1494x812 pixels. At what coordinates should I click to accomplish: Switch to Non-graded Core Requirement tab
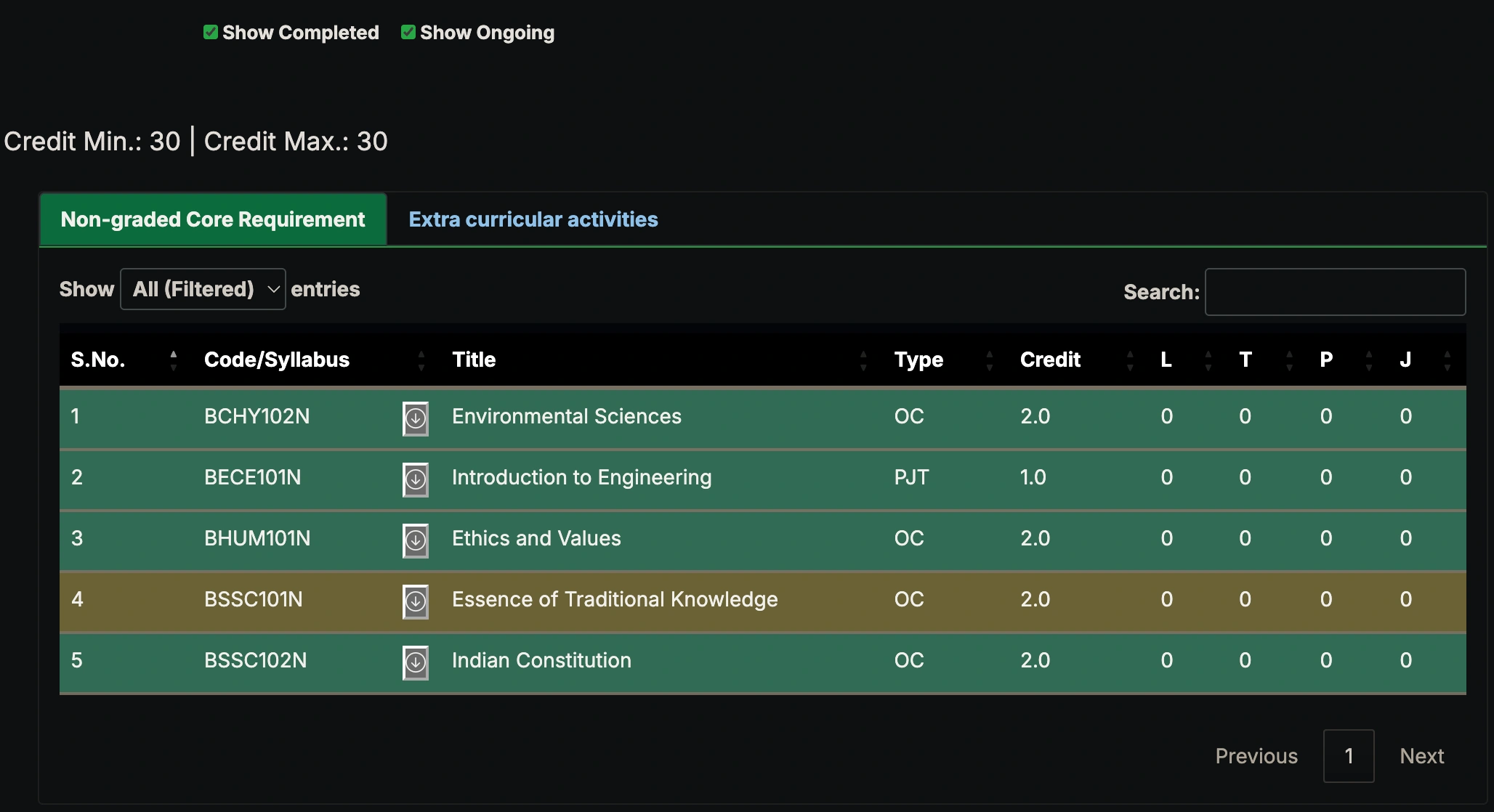(213, 219)
